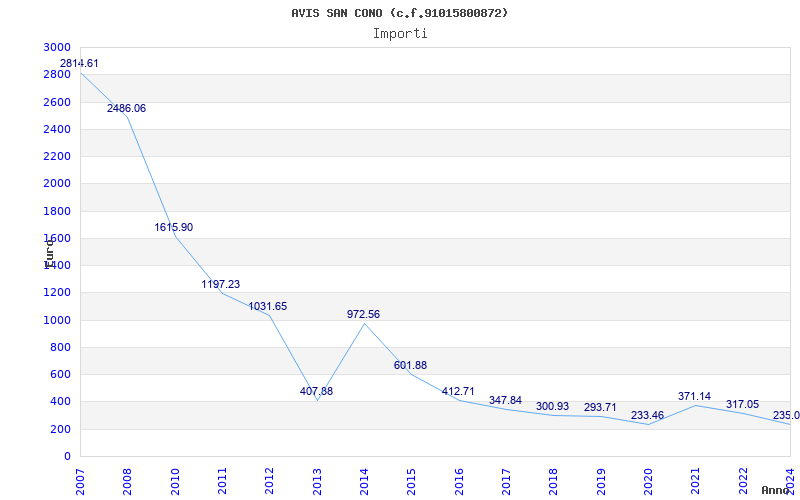Image resolution: width=800 pixels, height=500 pixels.
Task: Click the 1800 y-axis tick label
Action: 57,211
